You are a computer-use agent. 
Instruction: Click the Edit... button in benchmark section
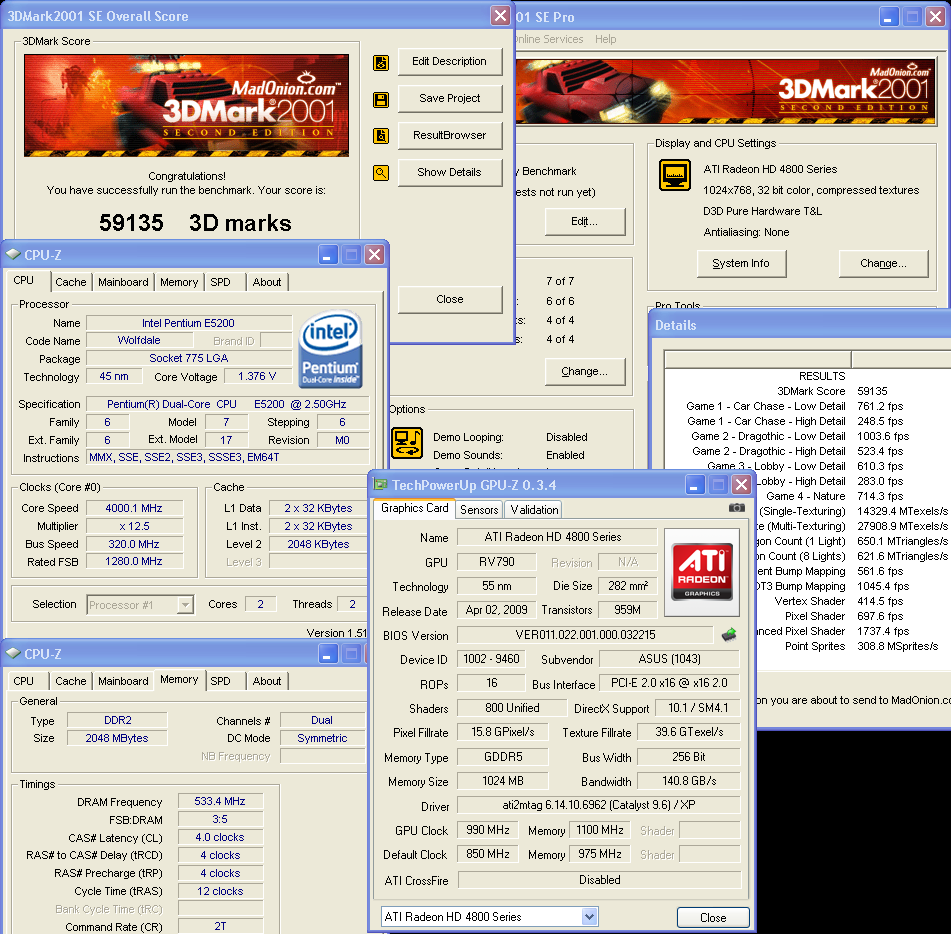pos(585,221)
